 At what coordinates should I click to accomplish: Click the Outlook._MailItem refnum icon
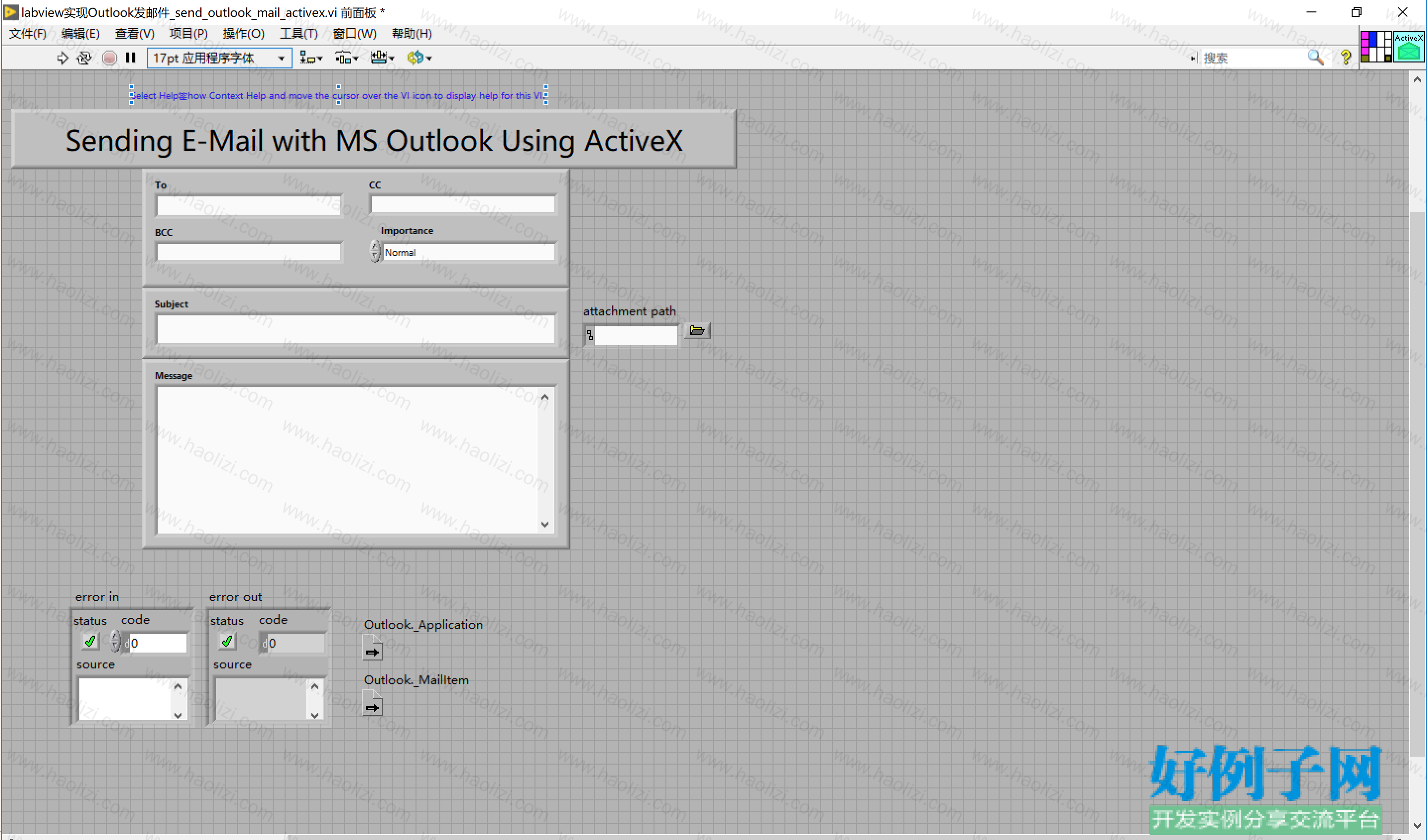click(372, 703)
